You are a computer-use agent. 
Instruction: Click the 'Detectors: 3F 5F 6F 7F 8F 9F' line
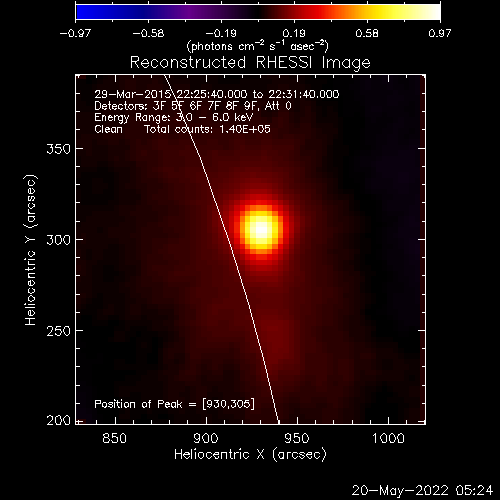click(x=176, y=106)
